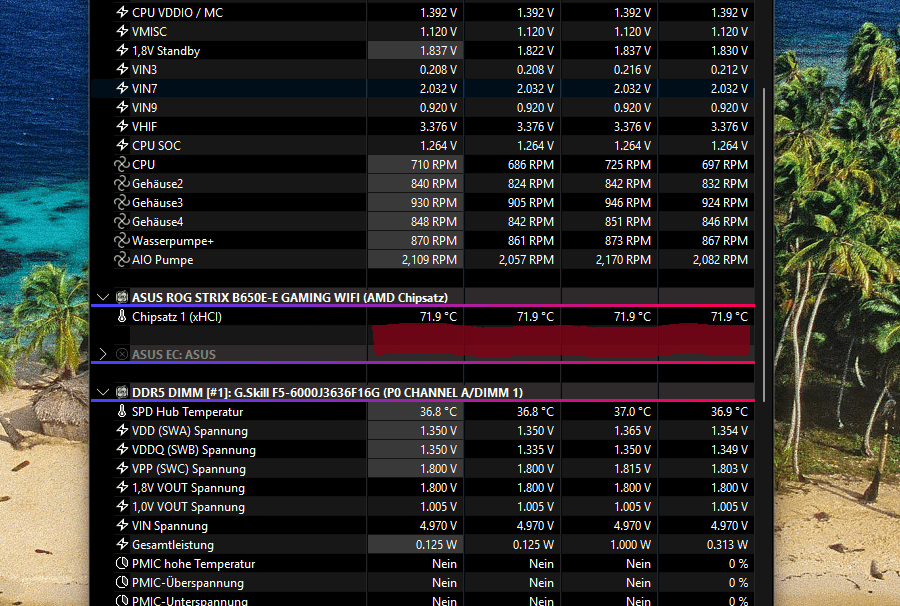Click the 1.837 V current 1,8V Standby value
This screenshot has width=900, height=606.
(x=439, y=50)
